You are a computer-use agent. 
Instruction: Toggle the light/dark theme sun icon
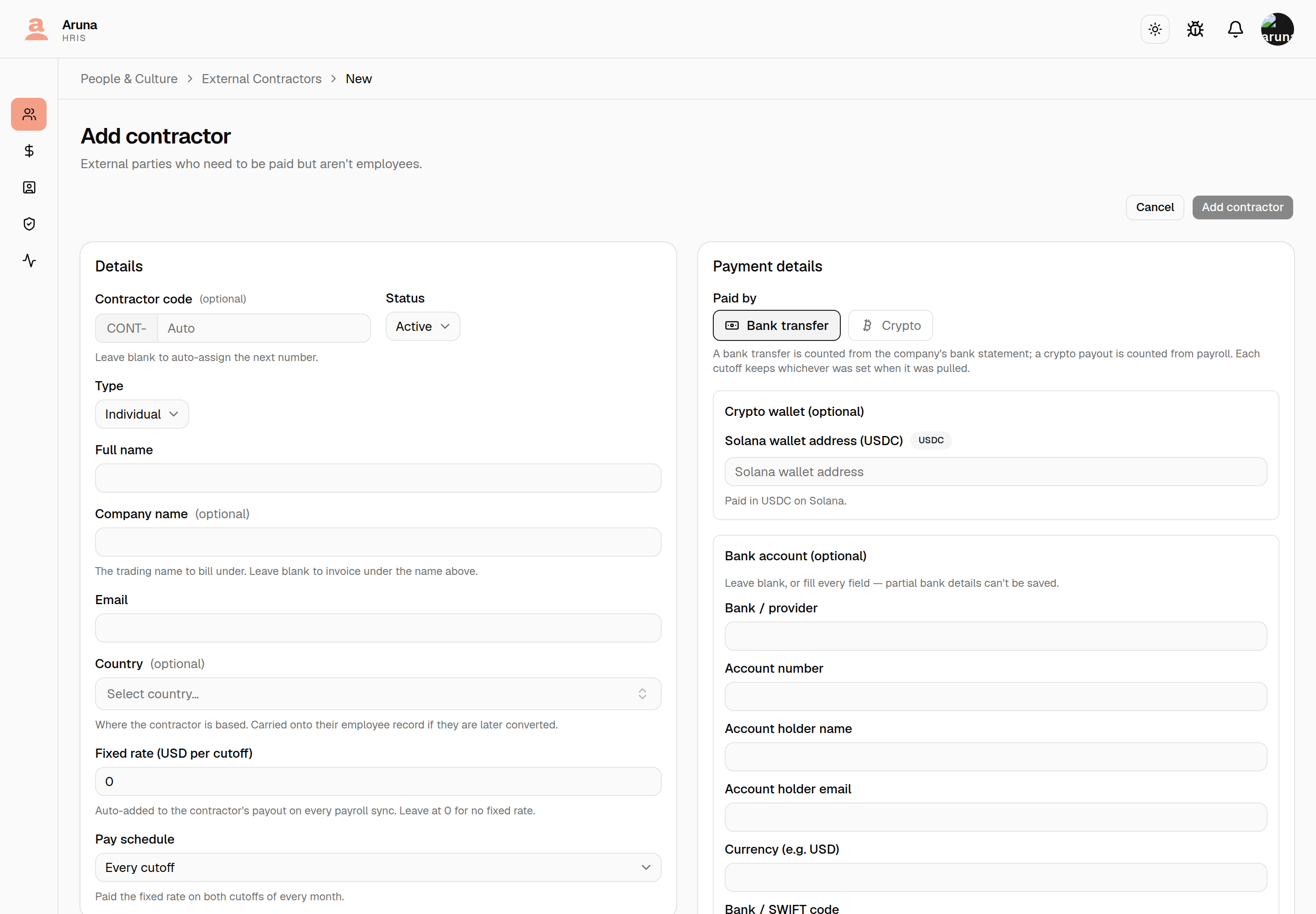pyautogui.click(x=1155, y=29)
